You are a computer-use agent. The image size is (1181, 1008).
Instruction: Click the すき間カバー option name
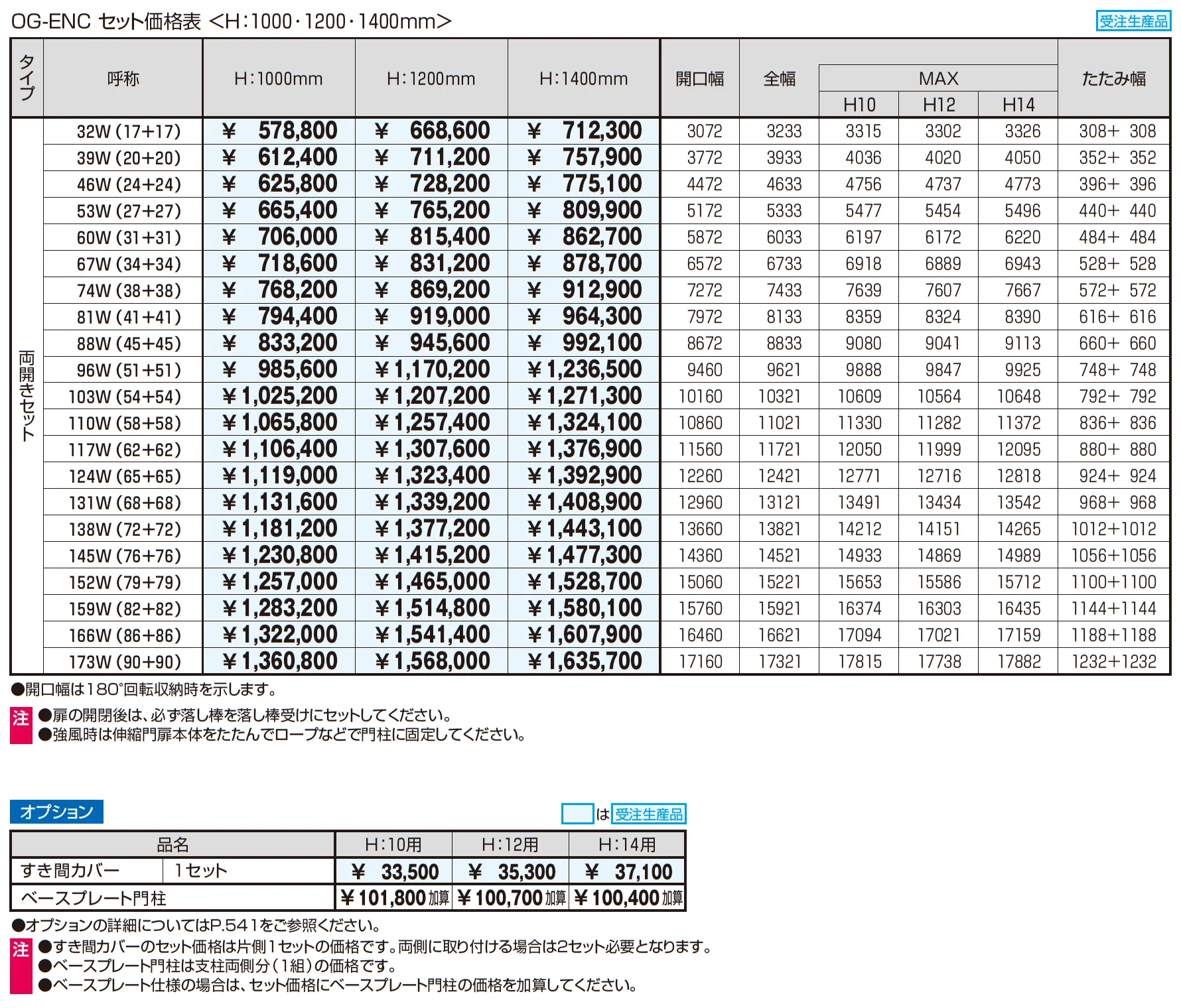[70, 870]
